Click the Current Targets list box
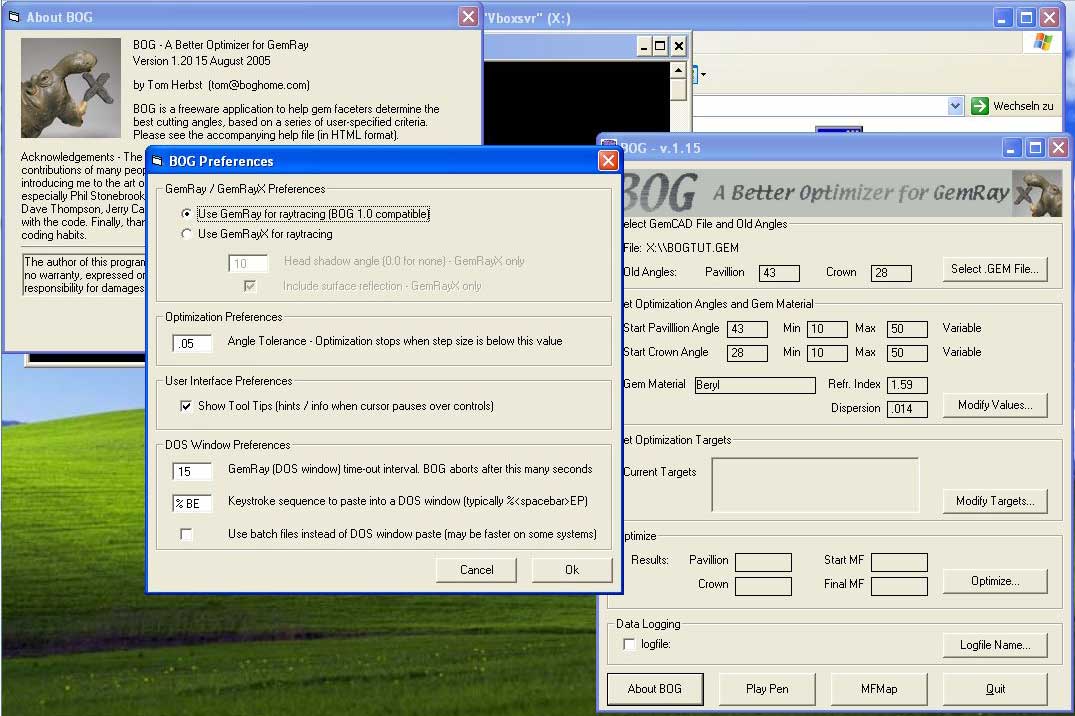Image resolution: width=1075 pixels, height=716 pixels. click(x=815, y=486)
